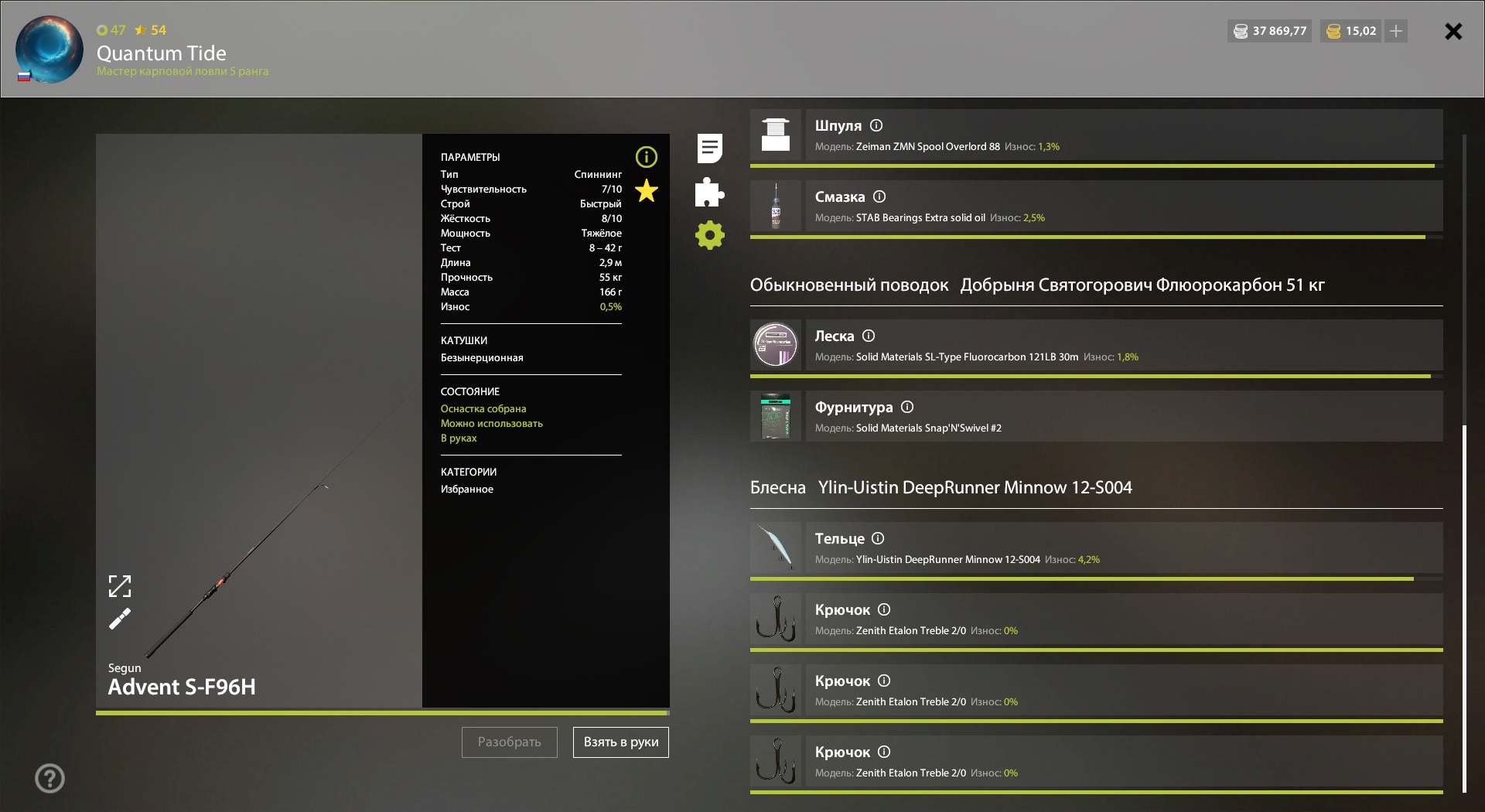The width and height of the screenshot is (1485, 812).
Task: Click the info icon next to Тельце
Action: pos(878,538)
